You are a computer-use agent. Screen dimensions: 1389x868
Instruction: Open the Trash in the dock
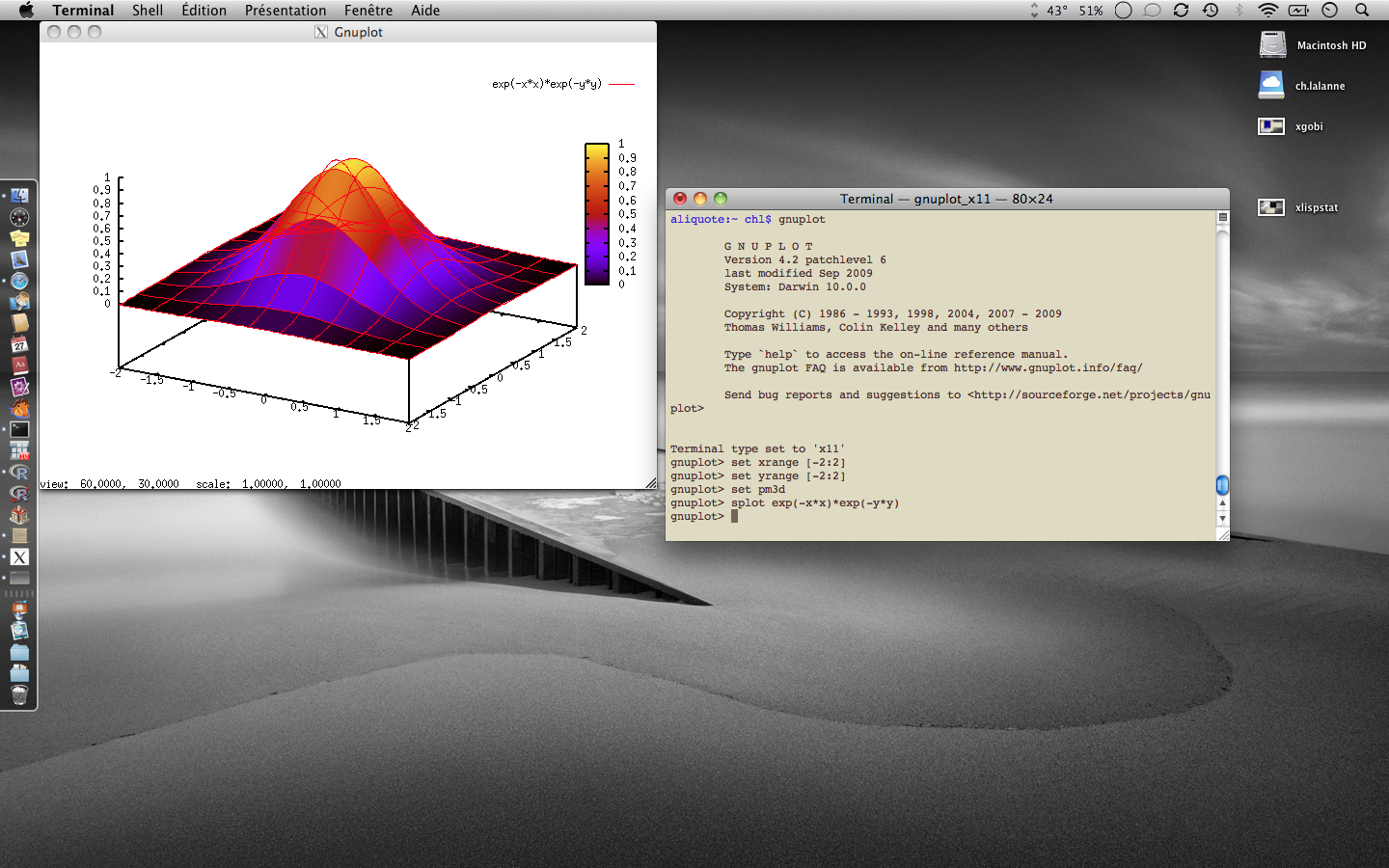[x=19, y=694]
